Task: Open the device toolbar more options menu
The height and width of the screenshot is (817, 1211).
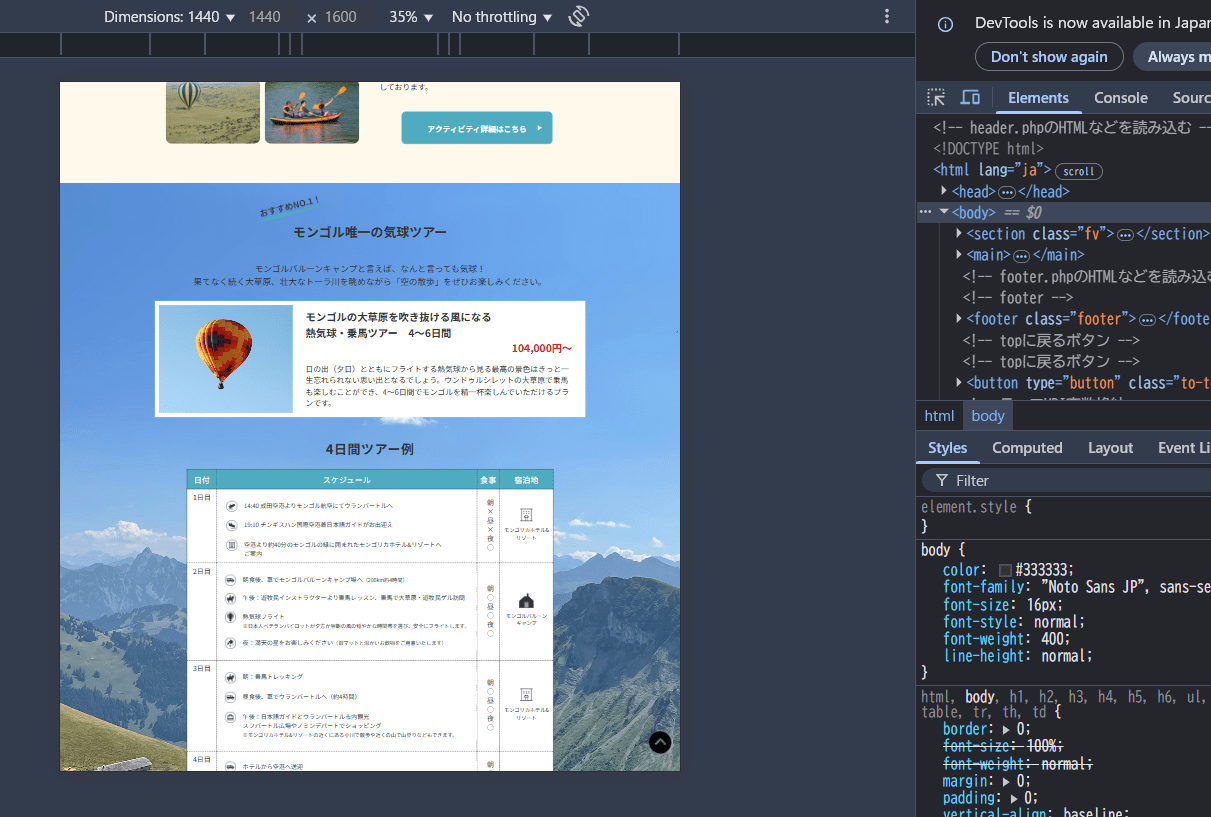Action: pos(886,17)
